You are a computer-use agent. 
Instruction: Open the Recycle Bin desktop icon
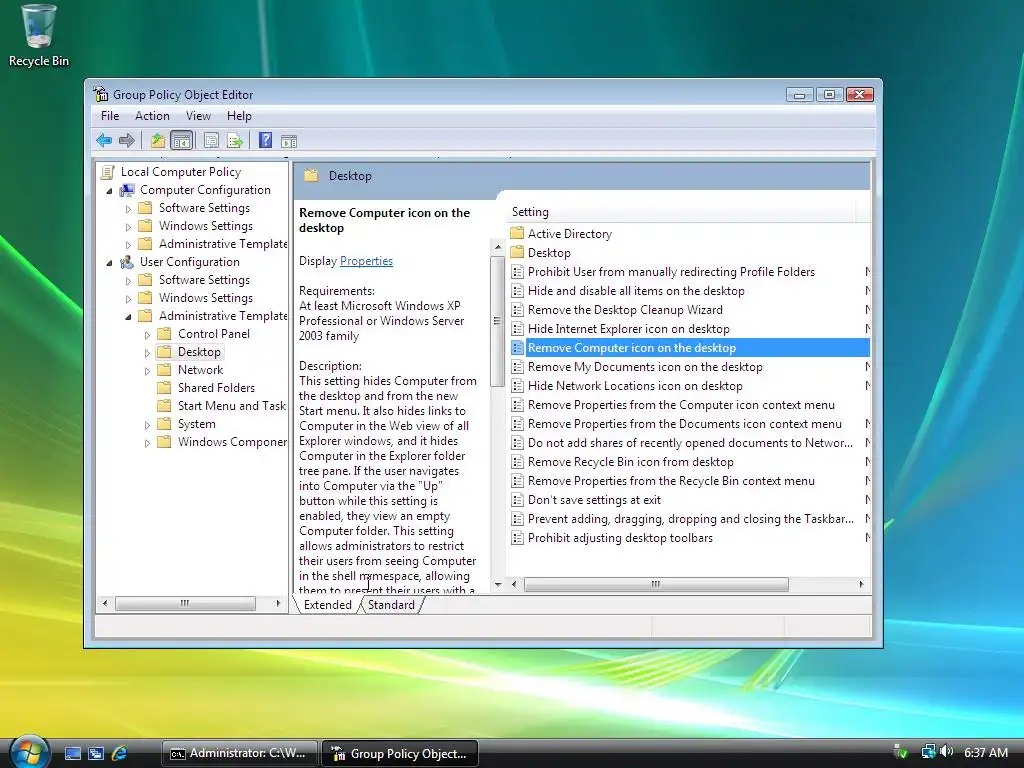(39, 36)
